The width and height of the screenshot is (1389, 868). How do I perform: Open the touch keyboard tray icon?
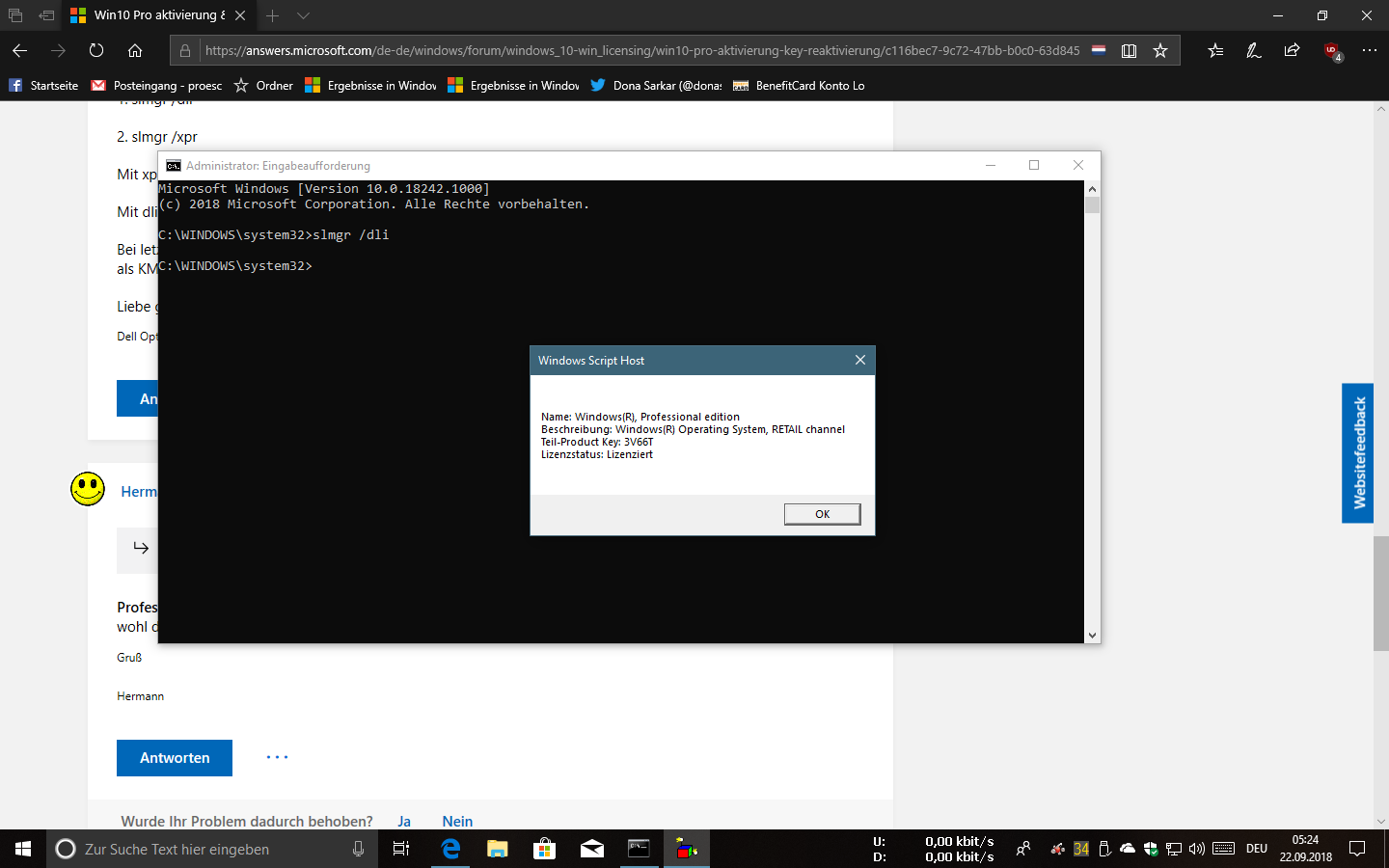1224,849
